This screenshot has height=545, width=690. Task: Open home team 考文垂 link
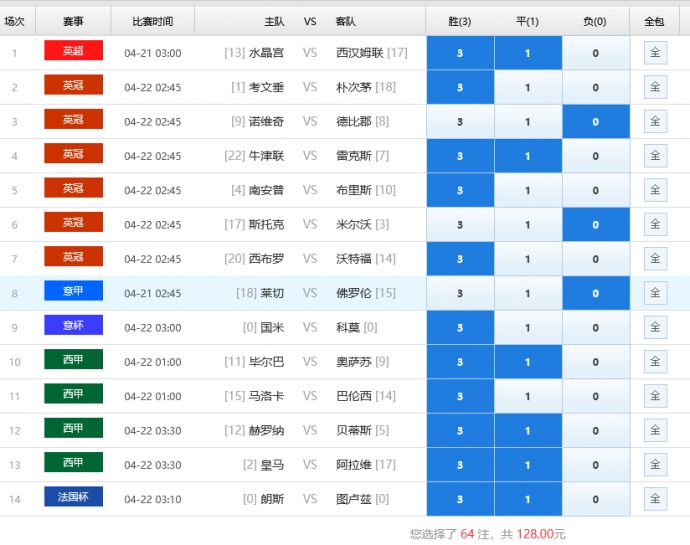tap(266, 88)
